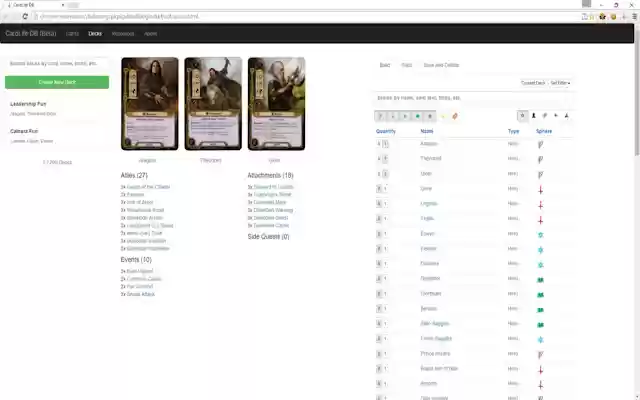Open the Sneak Attack event link
This screenshot has height=400, width=640.
pos(141,294)
